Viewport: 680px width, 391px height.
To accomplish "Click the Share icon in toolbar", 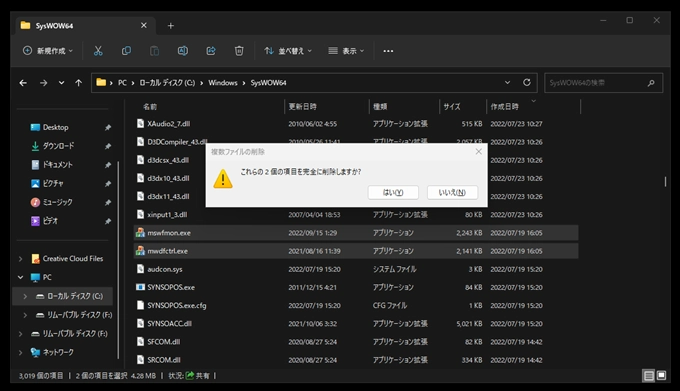I will click(x=211, y=51).
